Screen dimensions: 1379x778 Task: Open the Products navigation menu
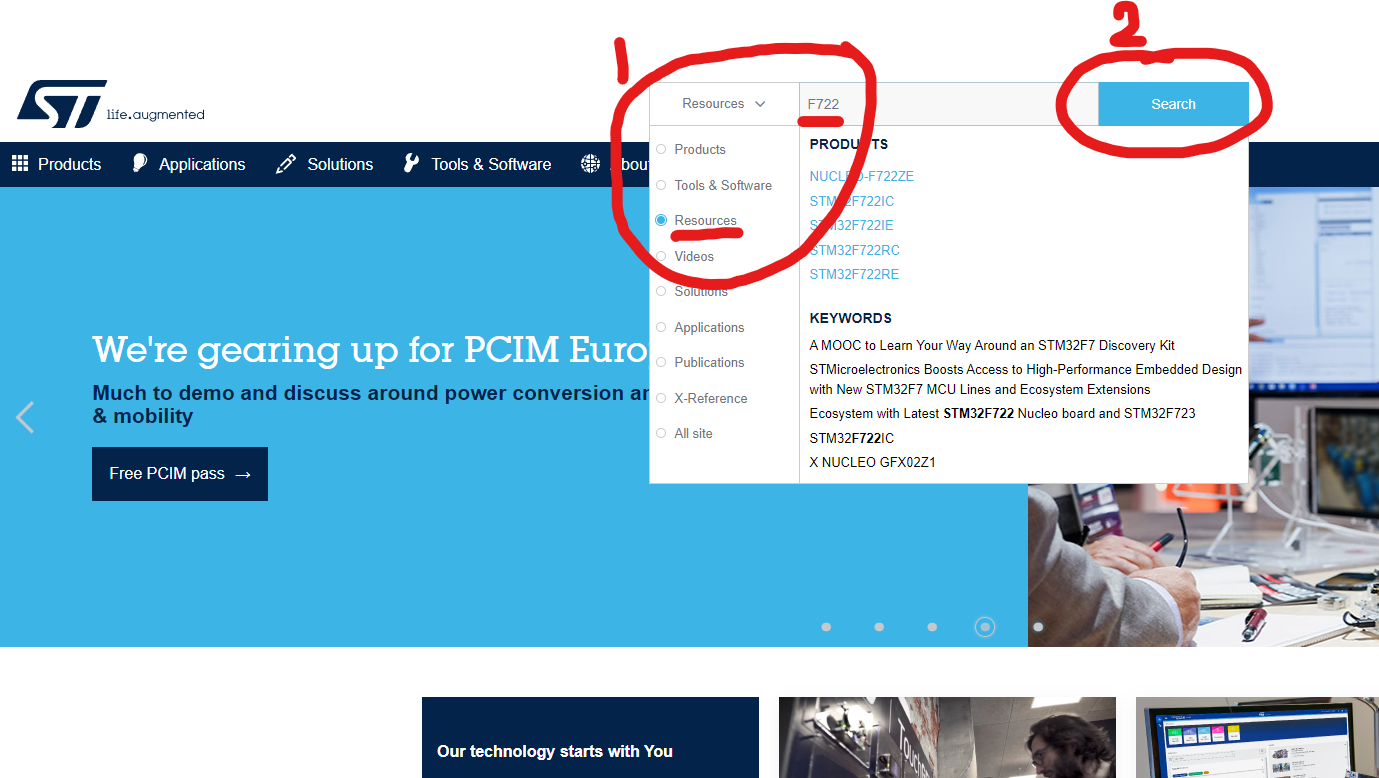pyautogui.click(x=69, y=164)
